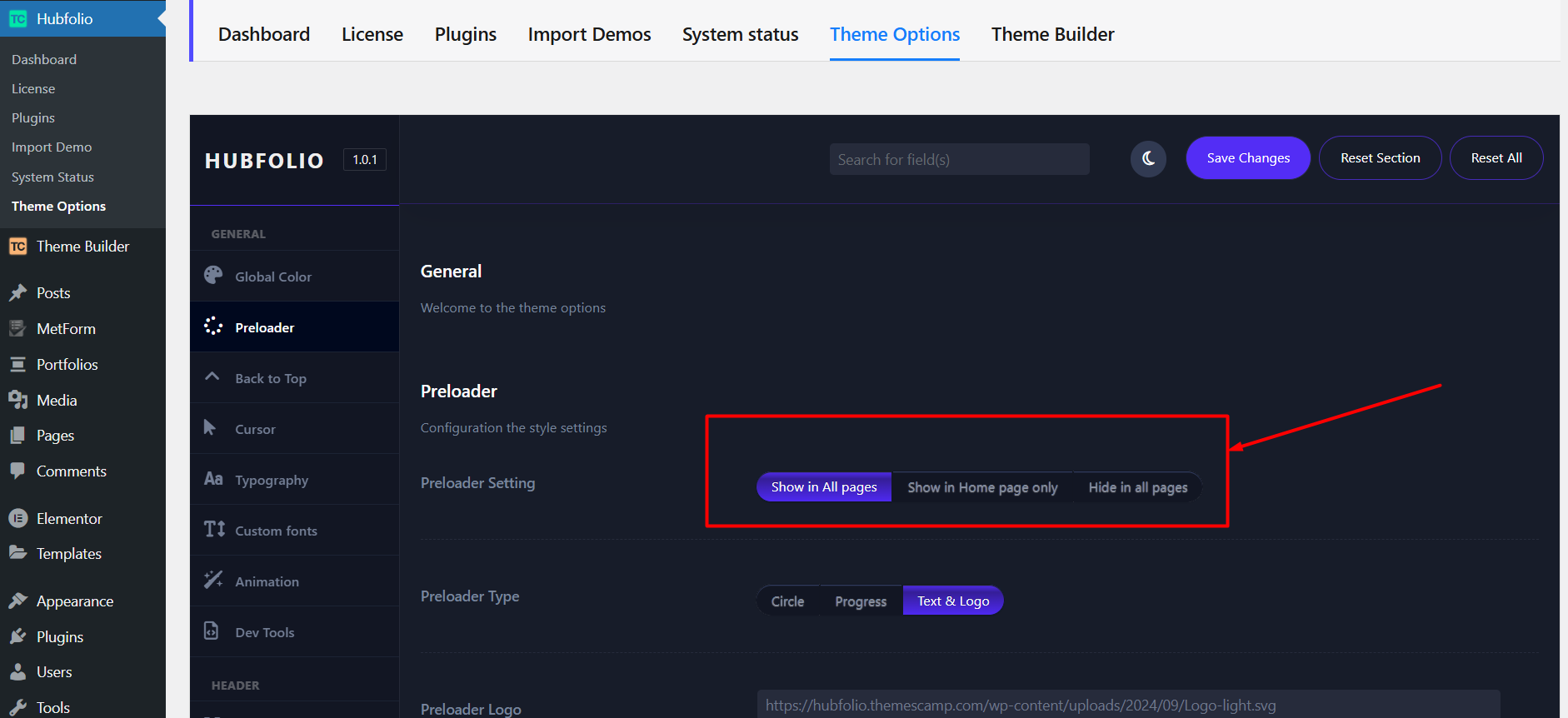Toggle dark mode moon button
1568x718 pixels.
click(1148, 158)
